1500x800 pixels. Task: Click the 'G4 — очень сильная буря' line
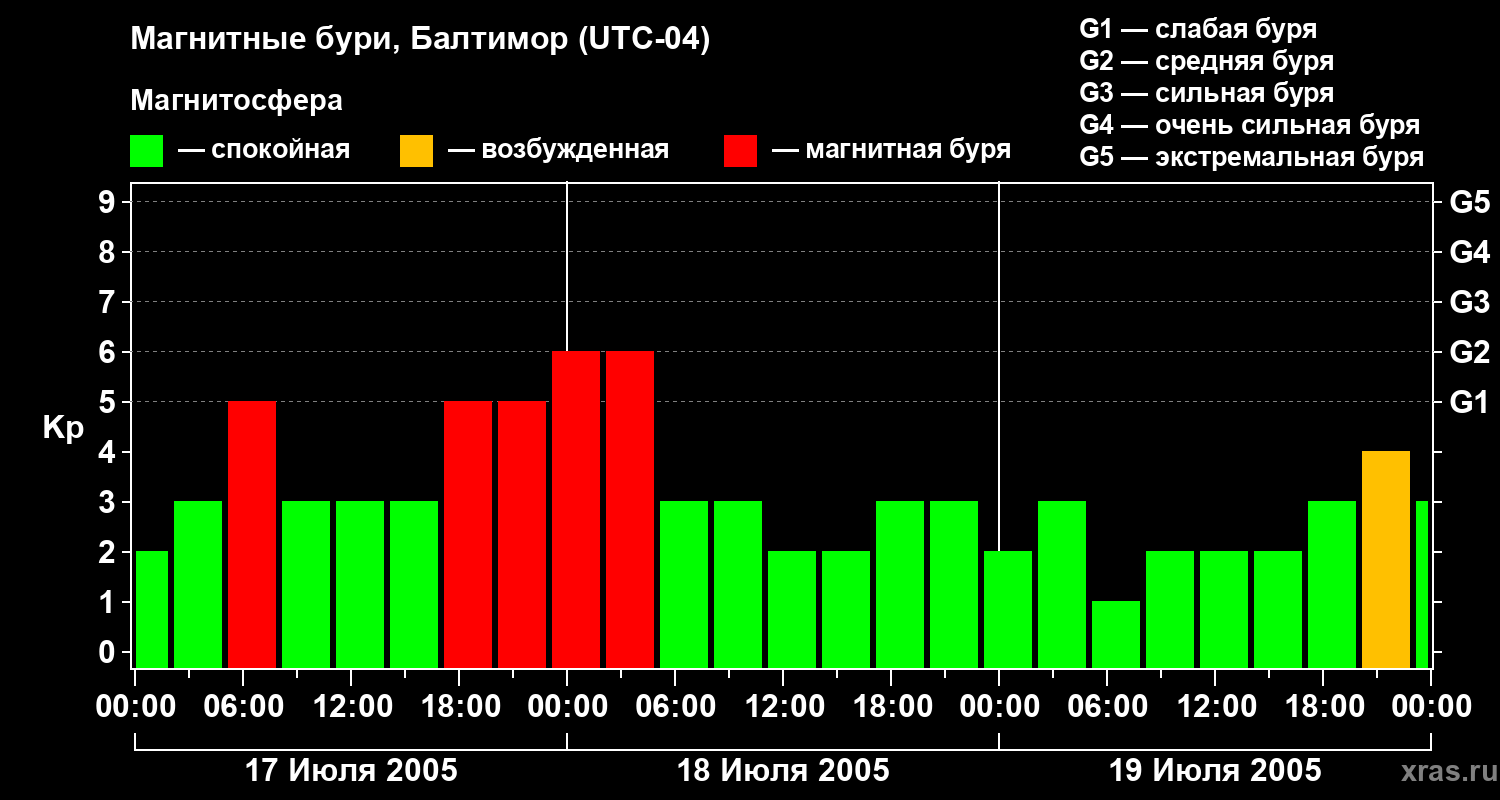1250,125
